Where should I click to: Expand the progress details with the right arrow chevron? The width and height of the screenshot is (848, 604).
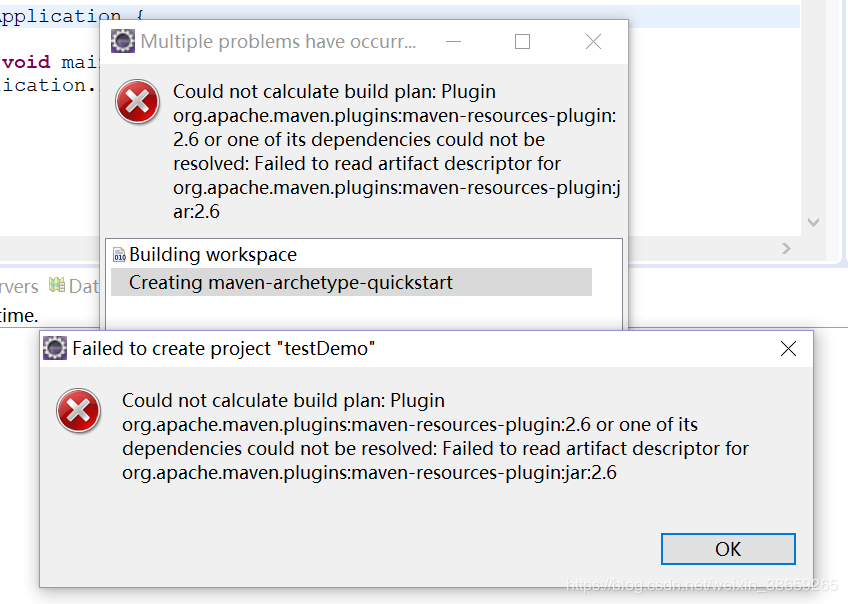click(786, 248)
